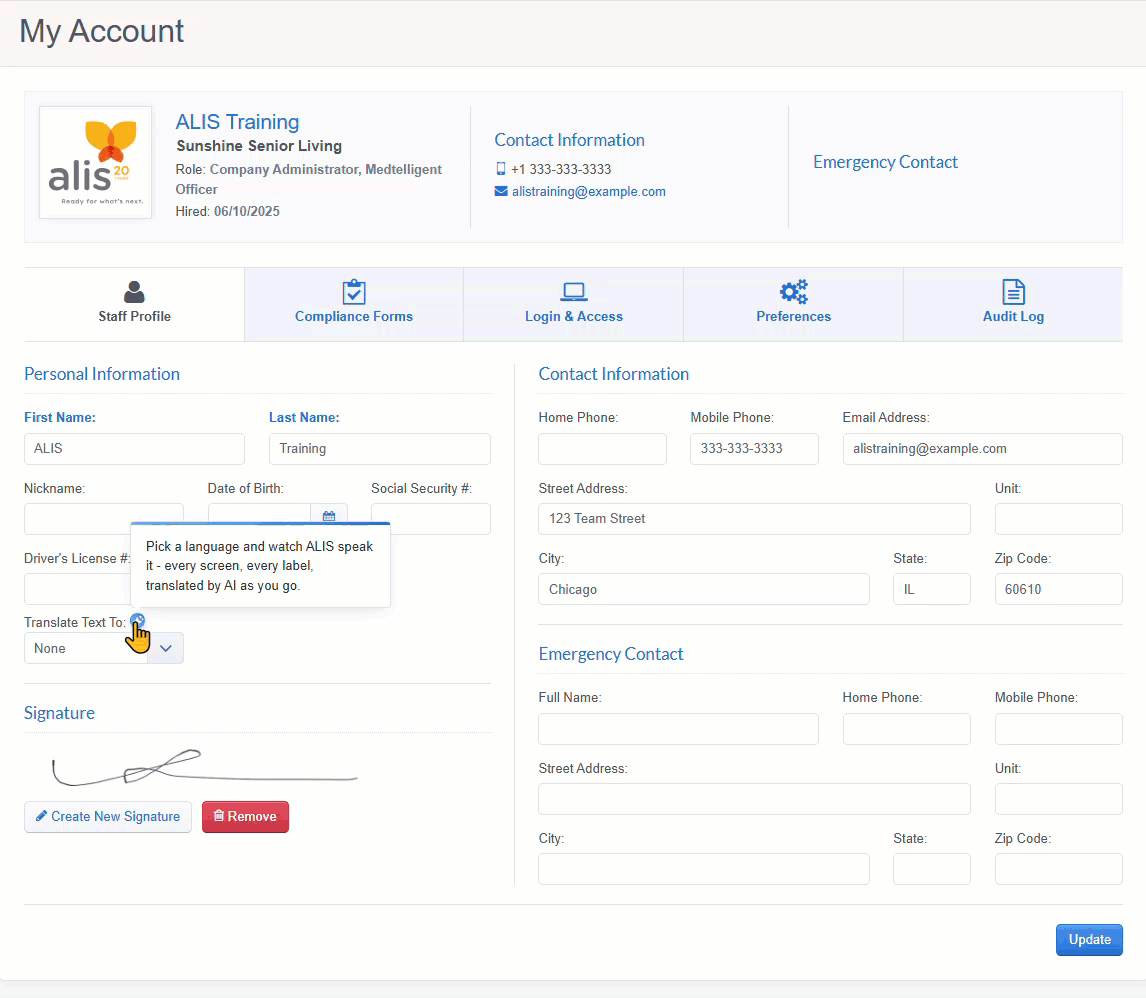The image size is (1146, 998).
Task: Click the Emergency Contact Full Name field
Action: point(678,729)
